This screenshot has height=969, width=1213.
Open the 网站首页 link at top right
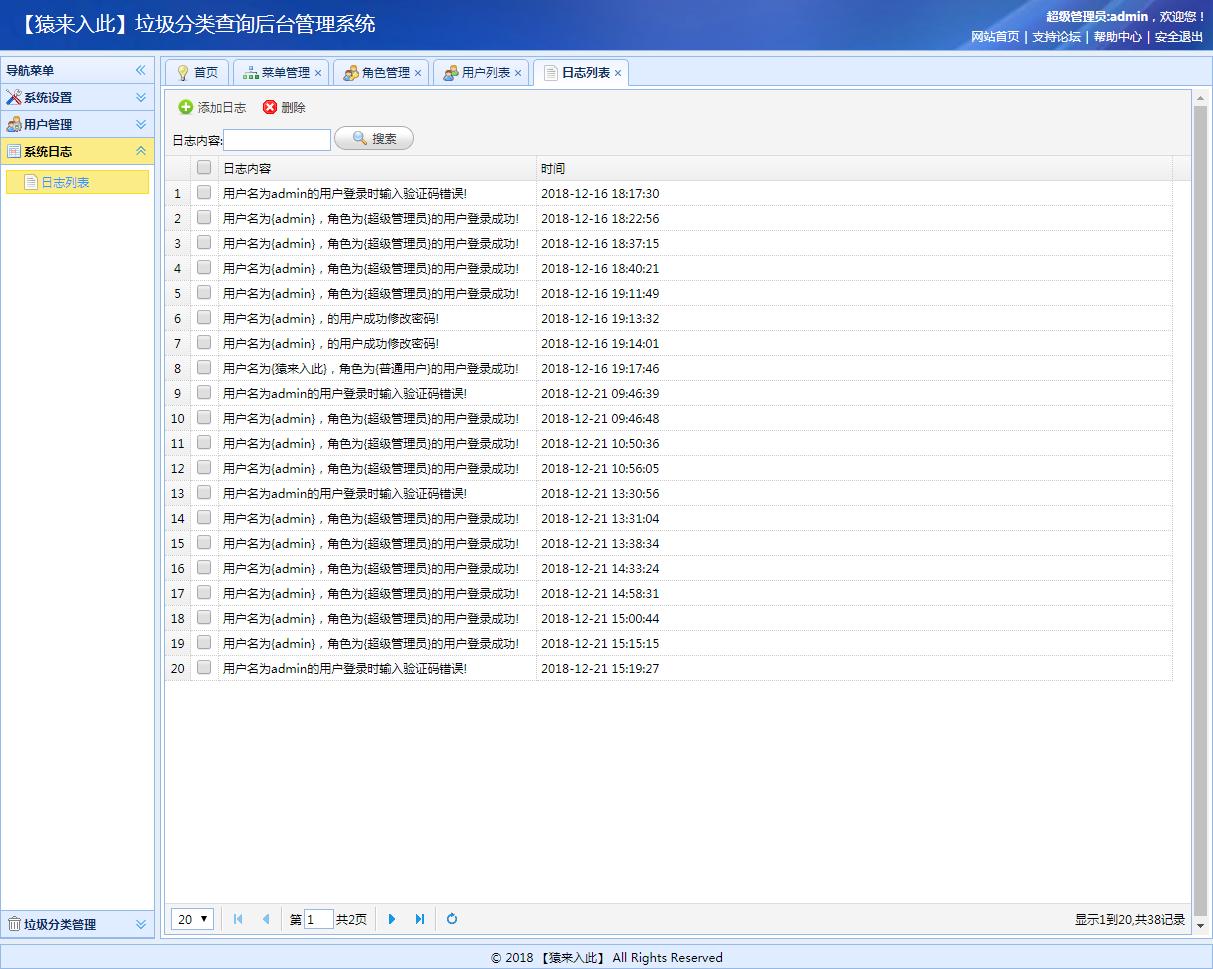(995, 36)
